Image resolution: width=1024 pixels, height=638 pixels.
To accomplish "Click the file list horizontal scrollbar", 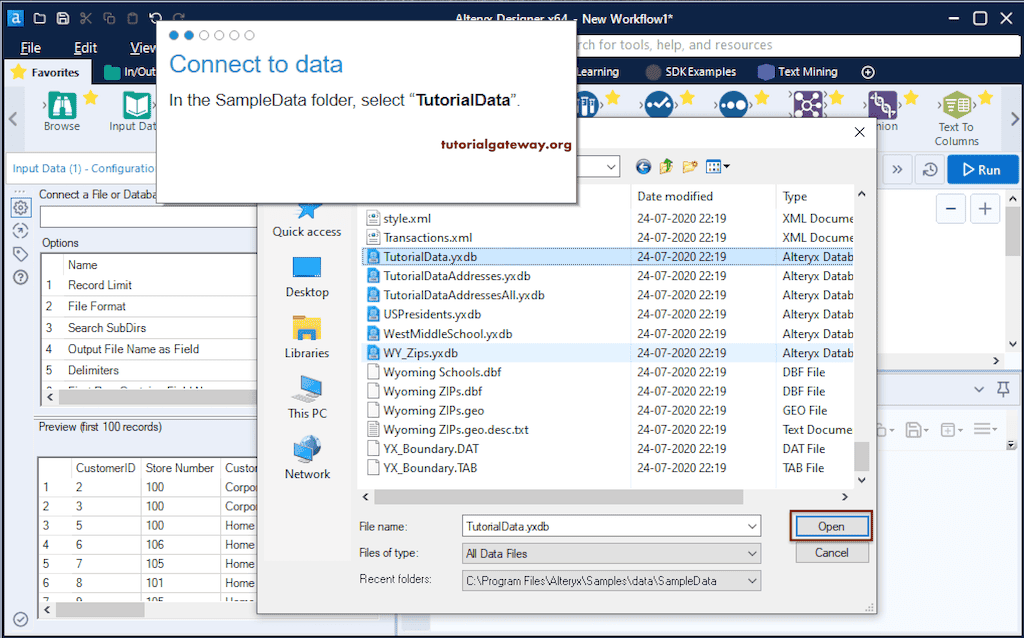I will tap(558, 497).
